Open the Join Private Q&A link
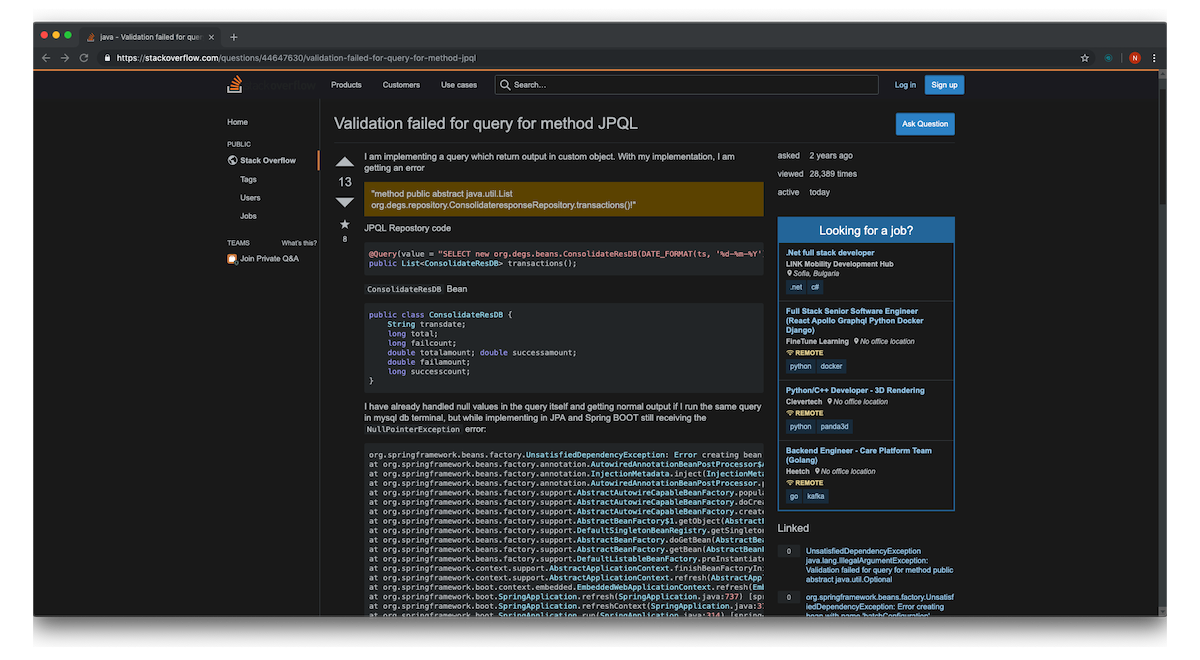1200x660 pixels. coord(269,259)
